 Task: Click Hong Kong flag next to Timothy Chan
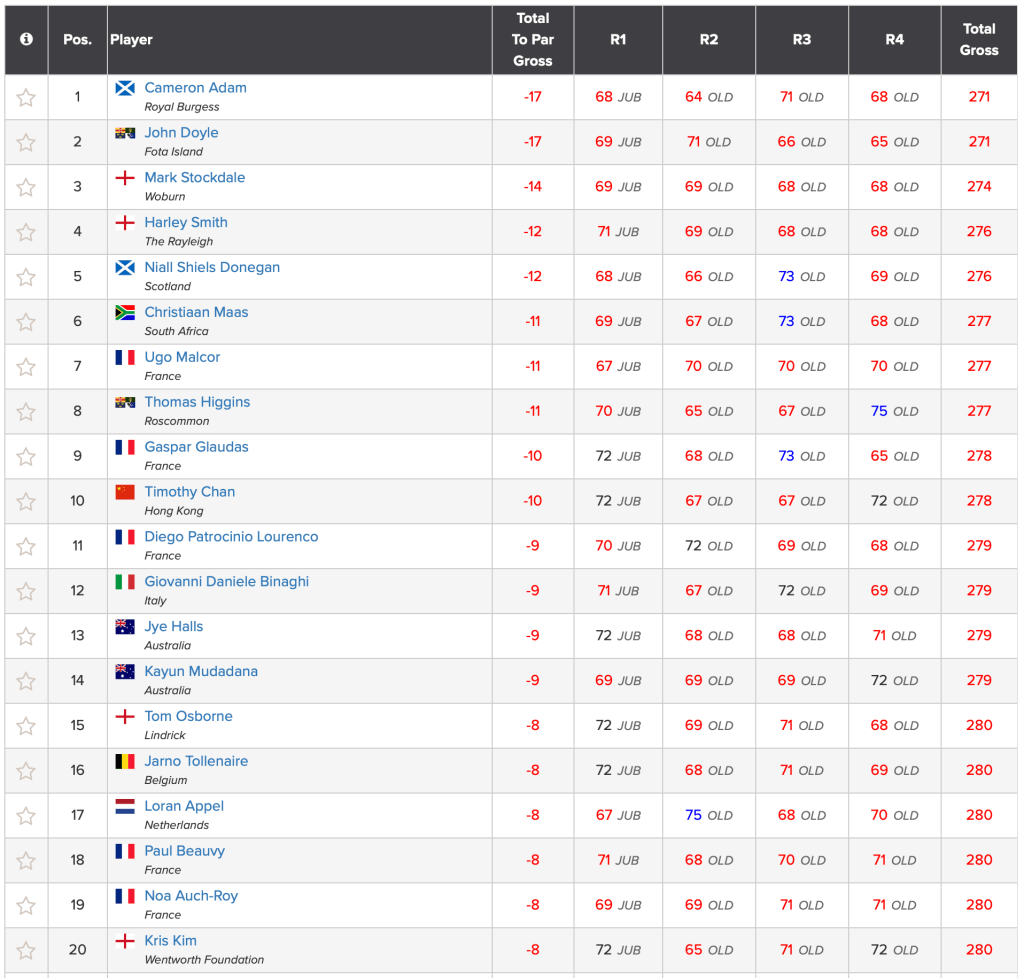[125, 492]
